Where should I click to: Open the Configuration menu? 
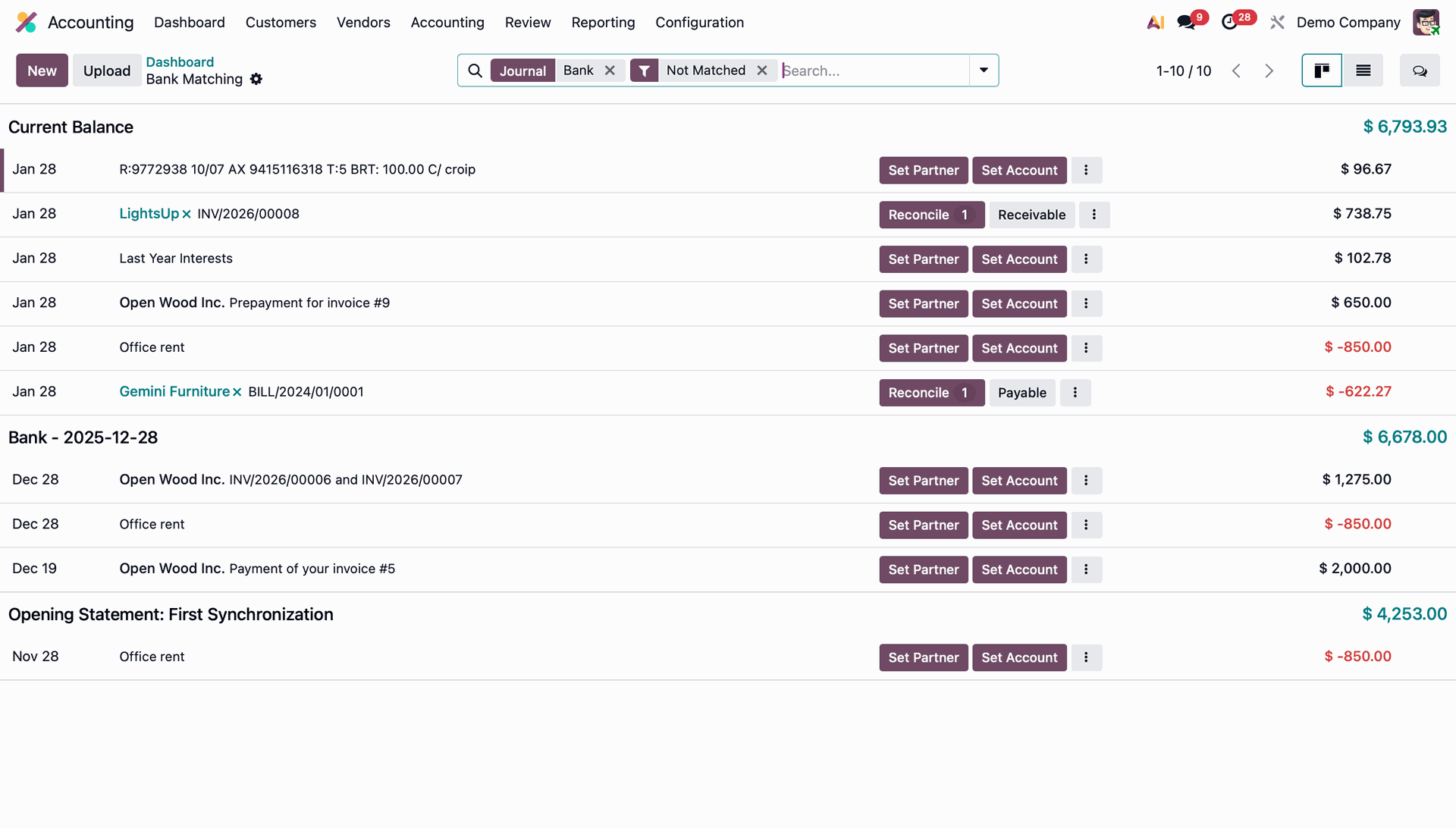coord(699,23)
